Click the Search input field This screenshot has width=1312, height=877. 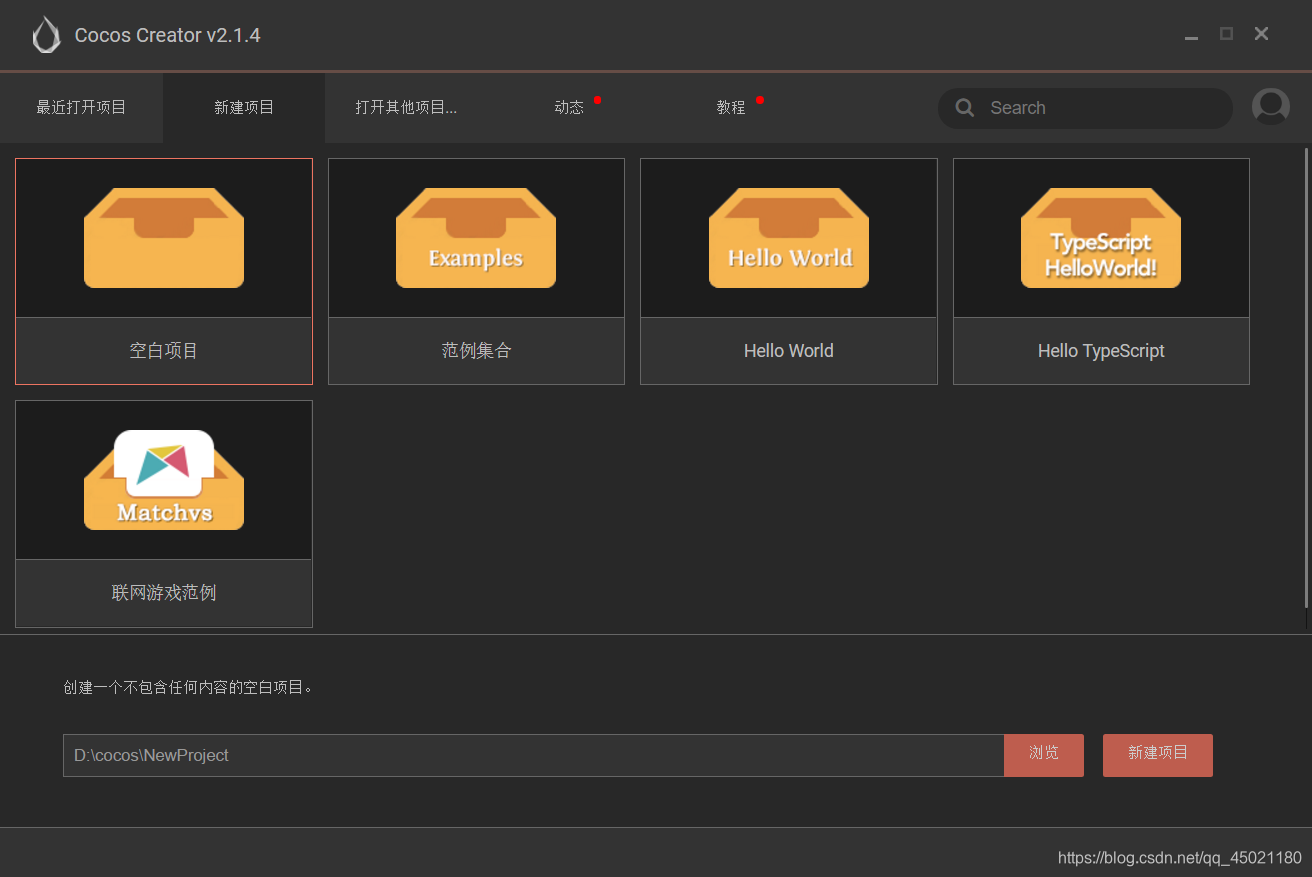click(1085, 108)
